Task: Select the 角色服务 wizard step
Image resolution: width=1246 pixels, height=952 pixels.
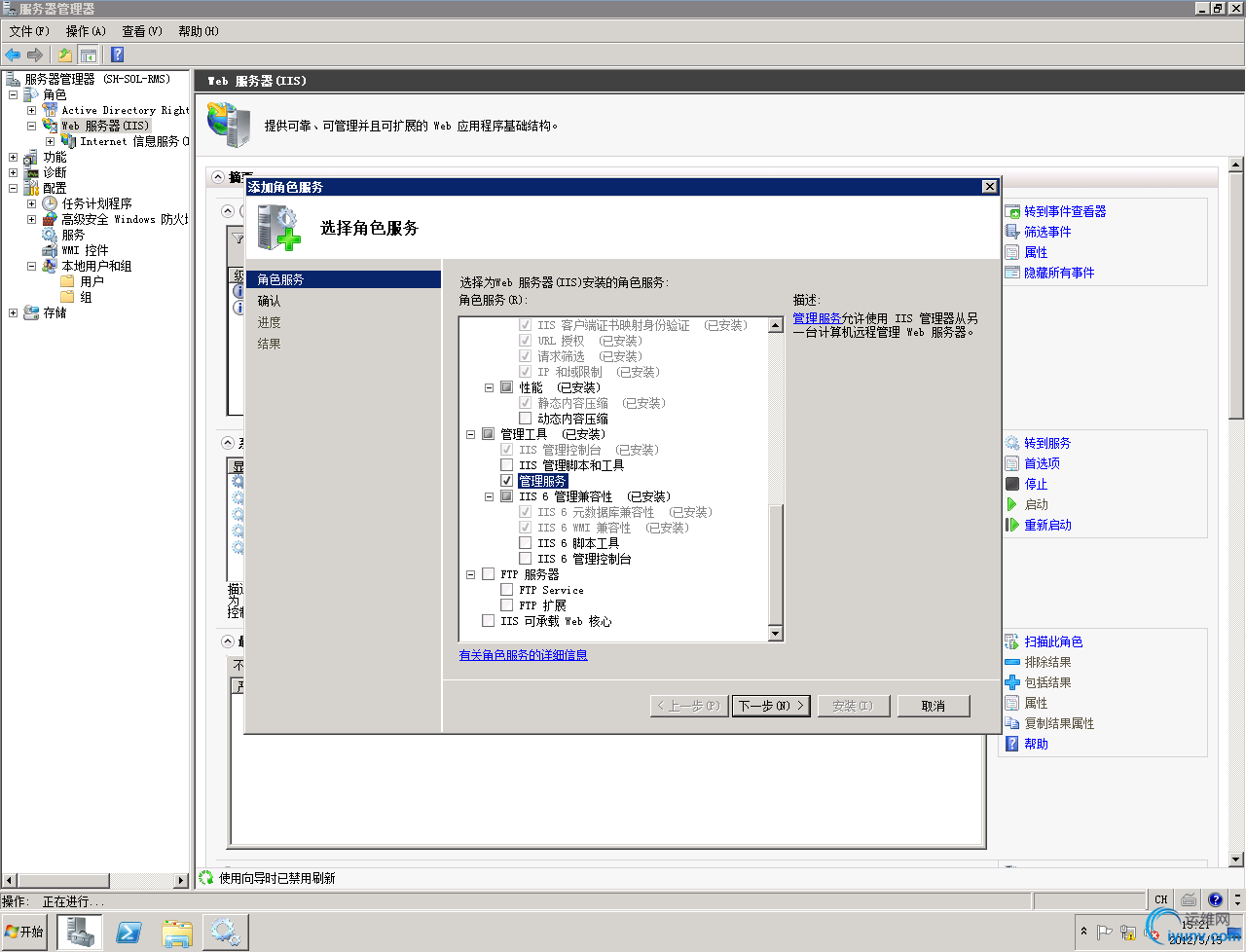Action: coord(344,279)
